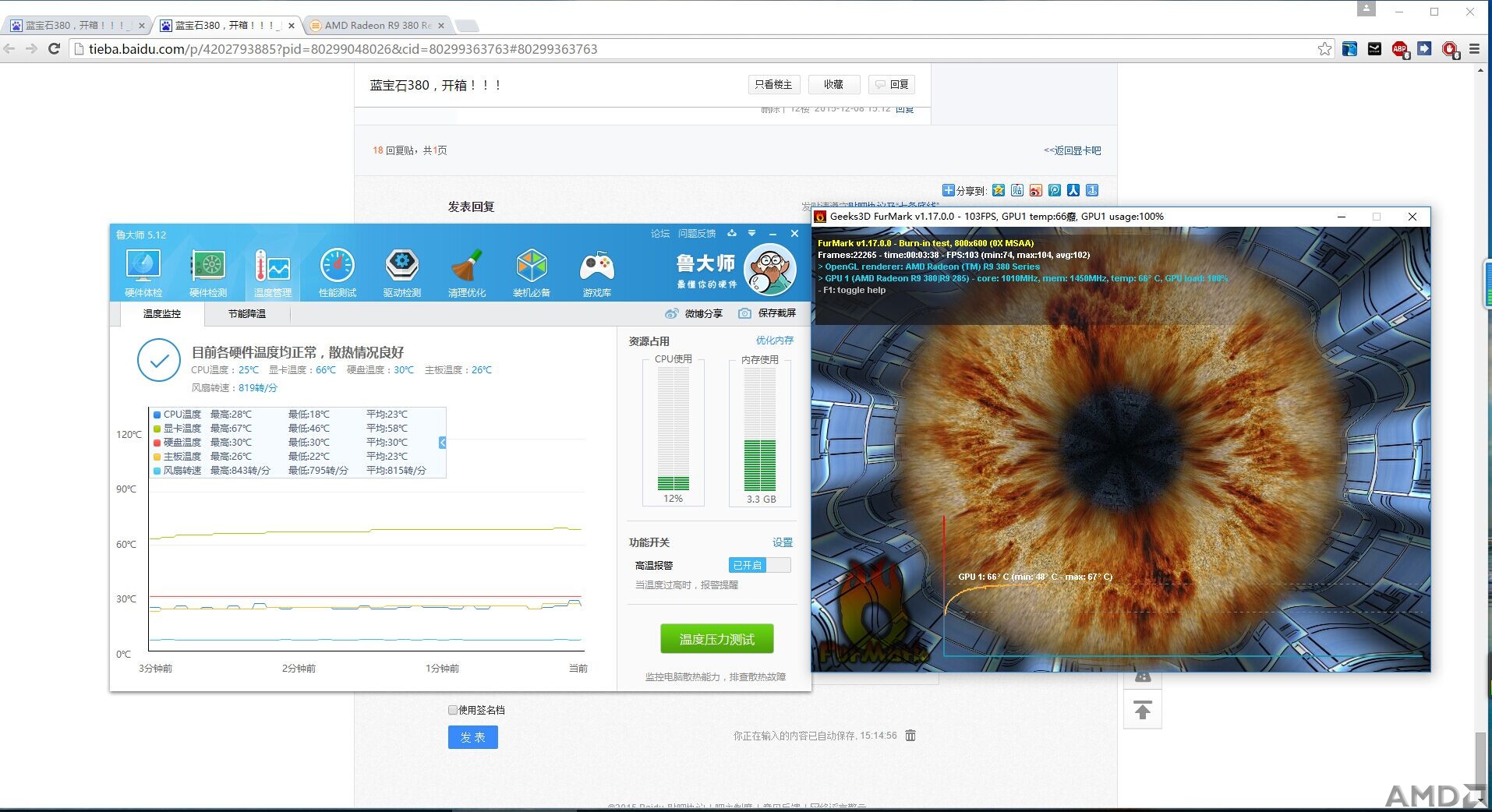This screenshot has width=1492, height=812.
Task: Click 优化内存 optimize memory link
Action: tap(775, 341)
